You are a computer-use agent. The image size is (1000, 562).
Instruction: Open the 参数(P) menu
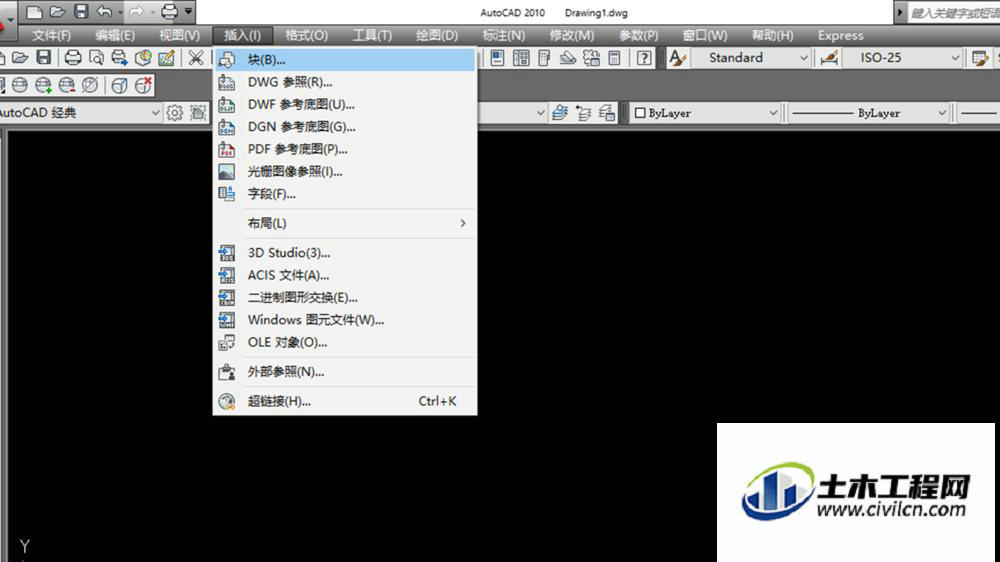(638, 36)
